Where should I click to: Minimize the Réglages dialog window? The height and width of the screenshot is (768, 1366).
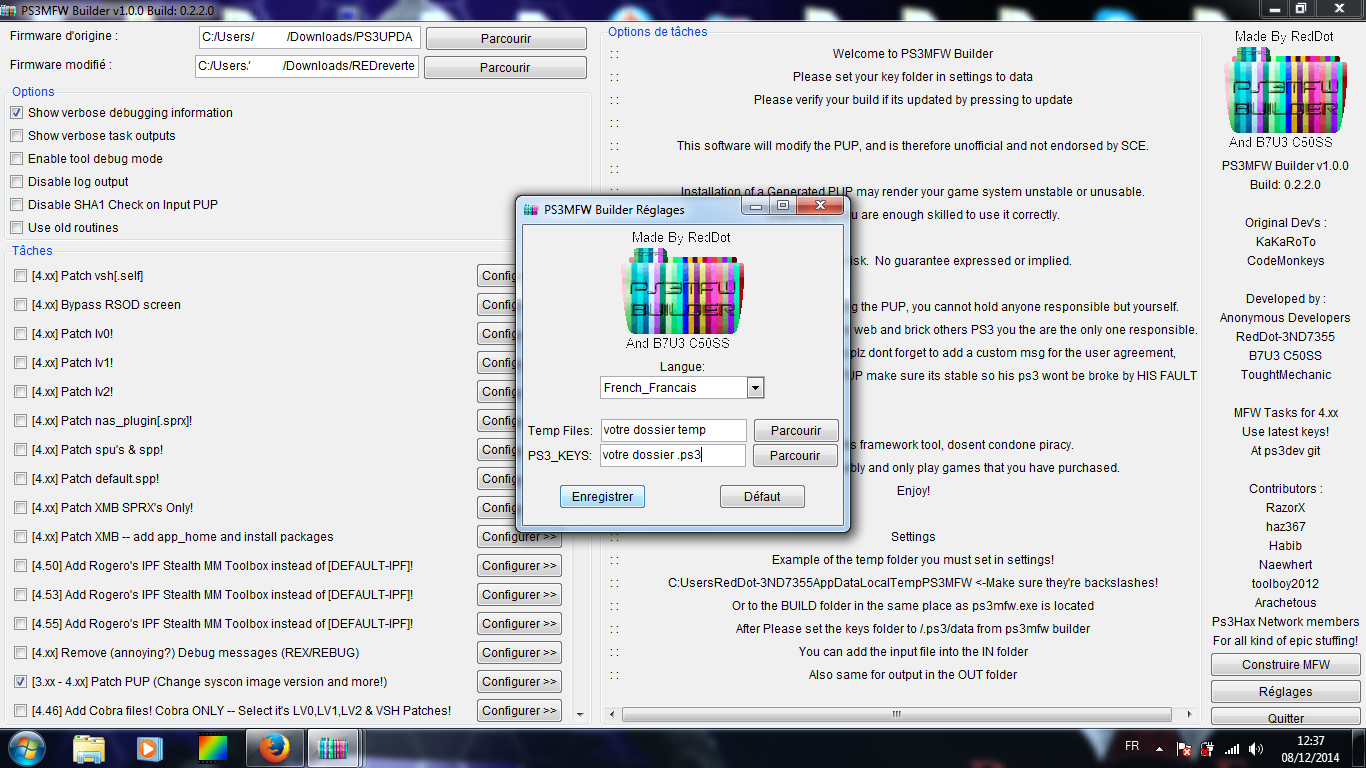(757, 206)
